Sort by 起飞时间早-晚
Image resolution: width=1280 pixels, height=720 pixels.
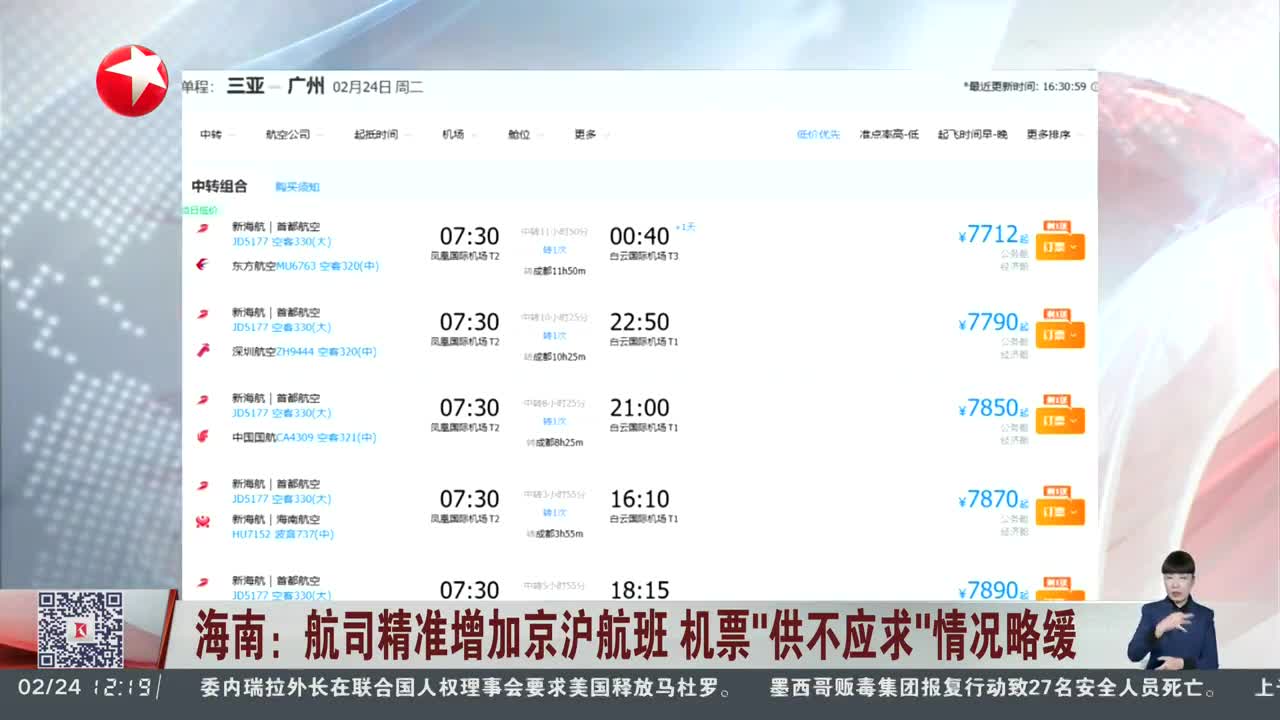(x=972, y=135)
